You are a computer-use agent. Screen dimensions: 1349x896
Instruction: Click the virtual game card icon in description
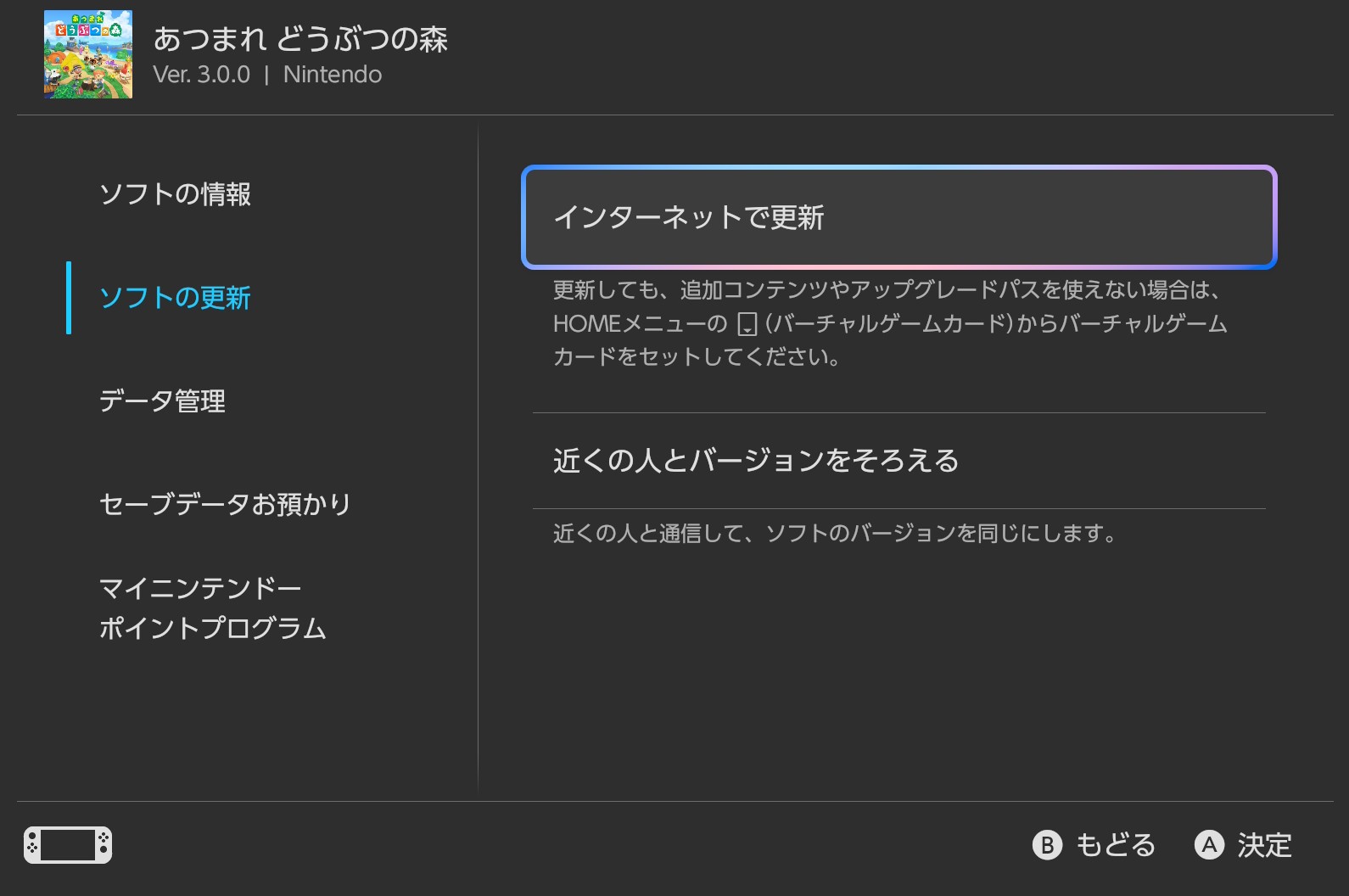(x=747, y=324)
